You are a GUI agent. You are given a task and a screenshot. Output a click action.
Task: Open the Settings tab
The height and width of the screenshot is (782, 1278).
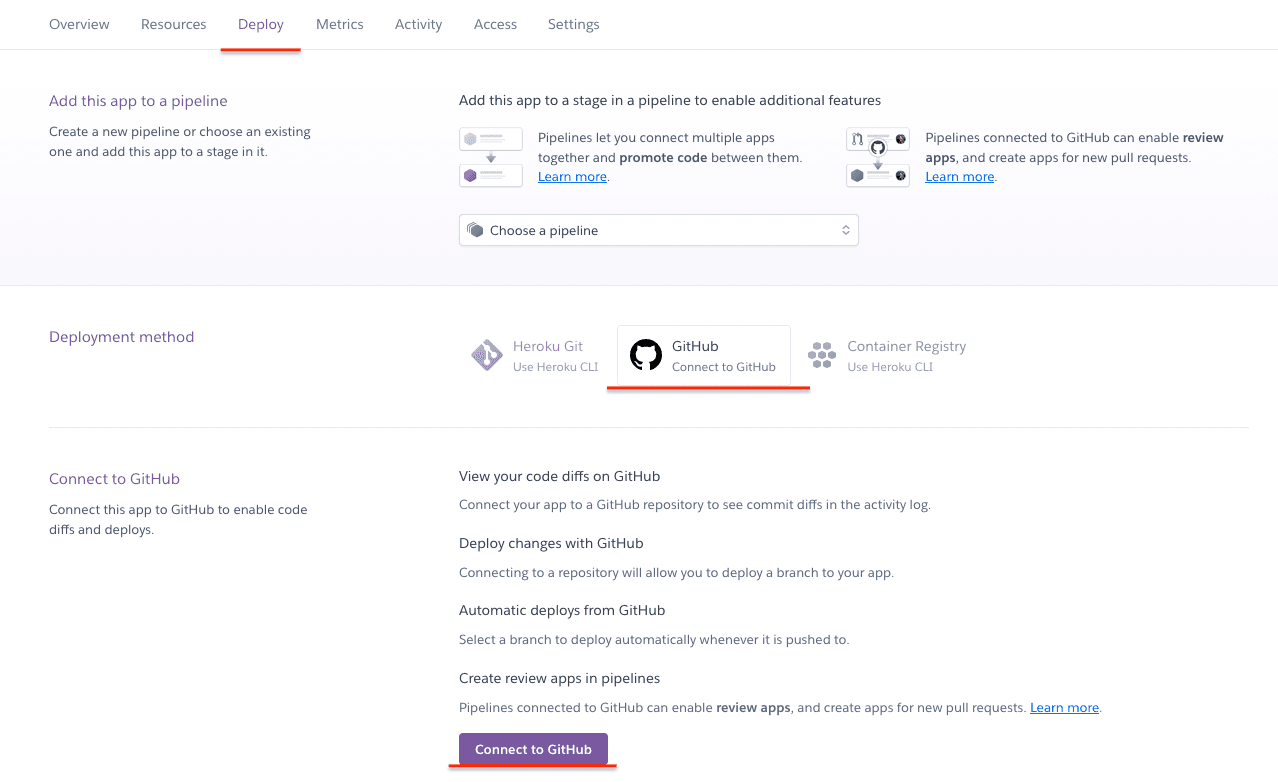point(573,23)
